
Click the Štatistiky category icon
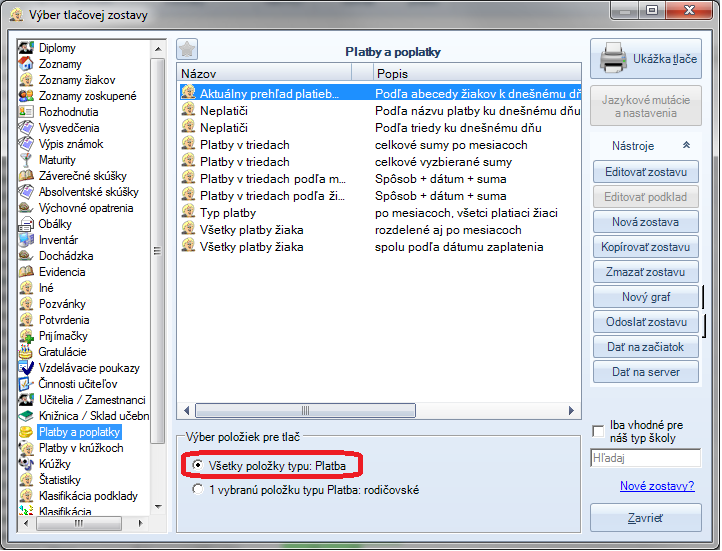(26, 480)
